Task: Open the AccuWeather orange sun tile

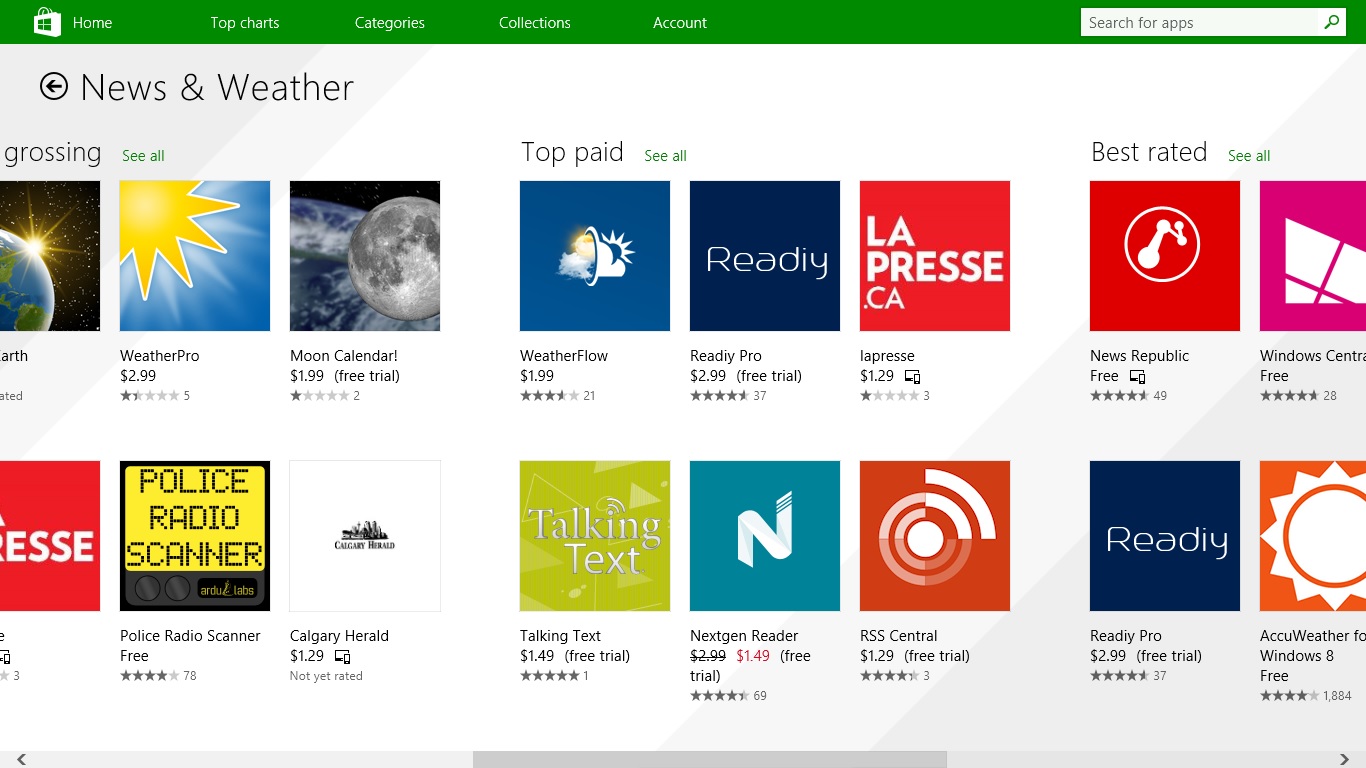Action: click(x=1313, y=536)
